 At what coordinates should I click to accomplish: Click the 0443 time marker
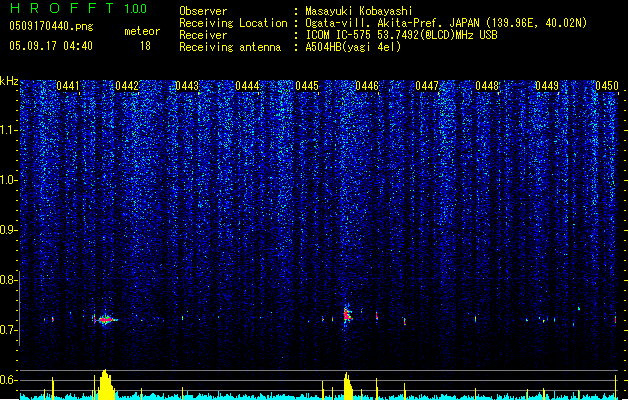pos(187,86)
